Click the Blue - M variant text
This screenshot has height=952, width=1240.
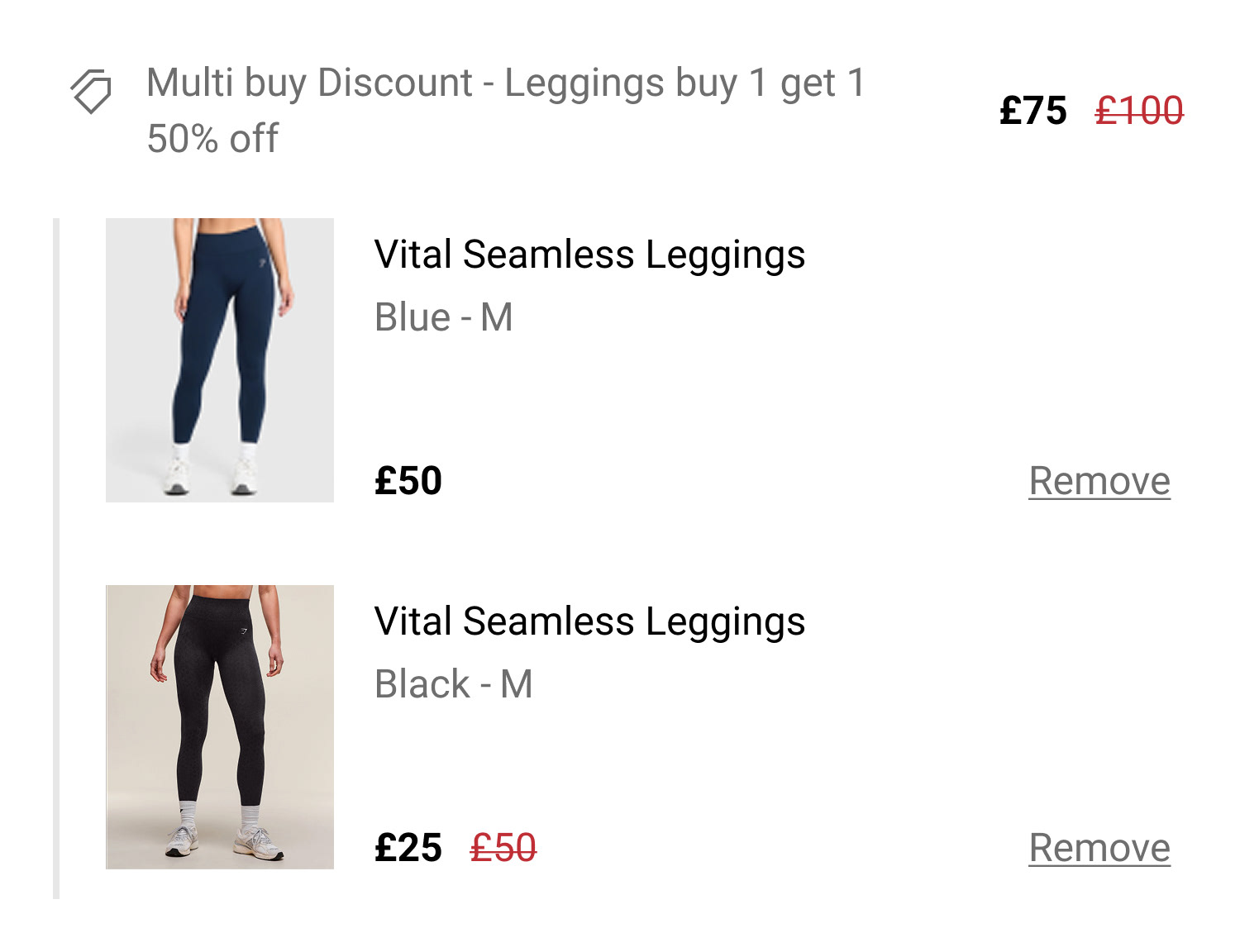[444, 317]
